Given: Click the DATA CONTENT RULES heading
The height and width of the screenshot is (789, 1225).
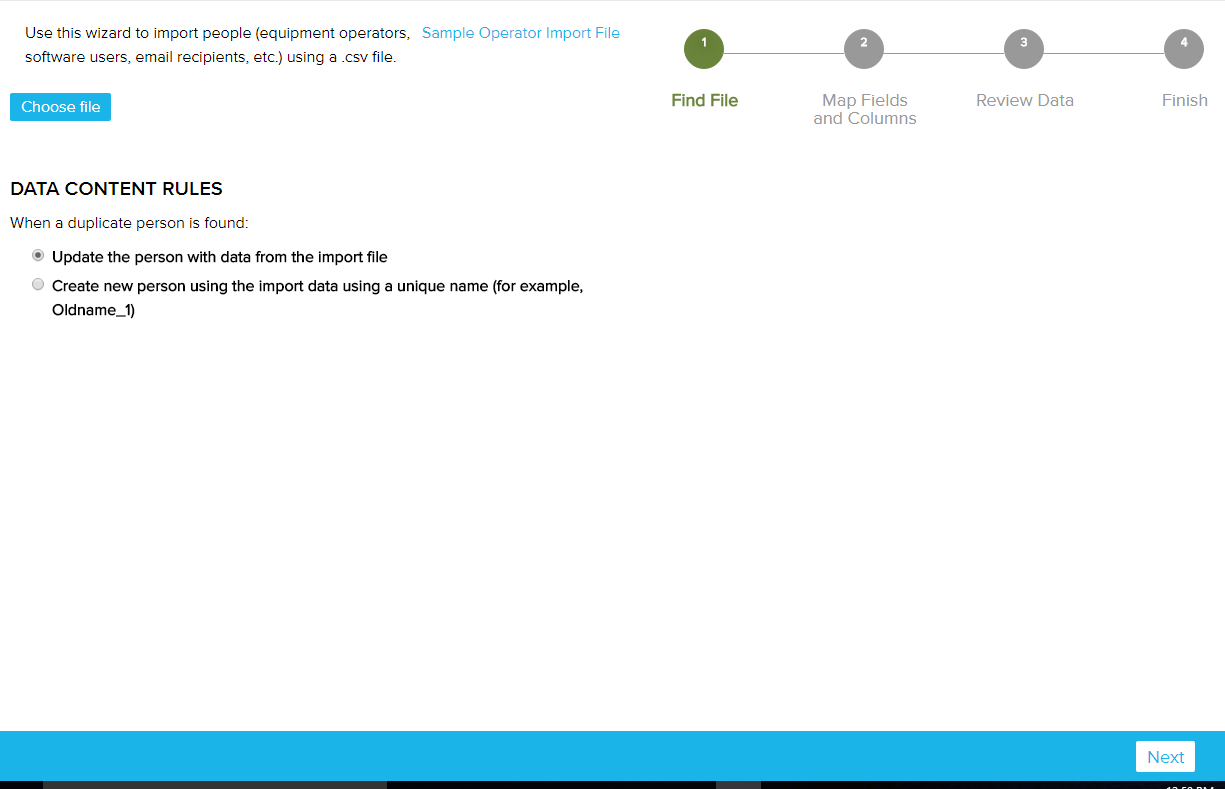Looking at the screenshot, I should coord(116,188).
